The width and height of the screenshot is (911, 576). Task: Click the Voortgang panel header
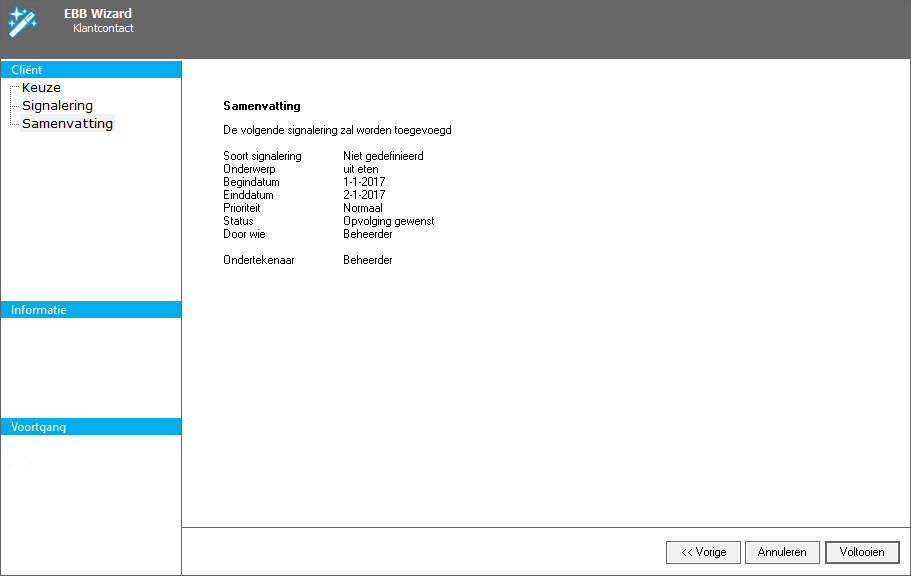[91, 427]
